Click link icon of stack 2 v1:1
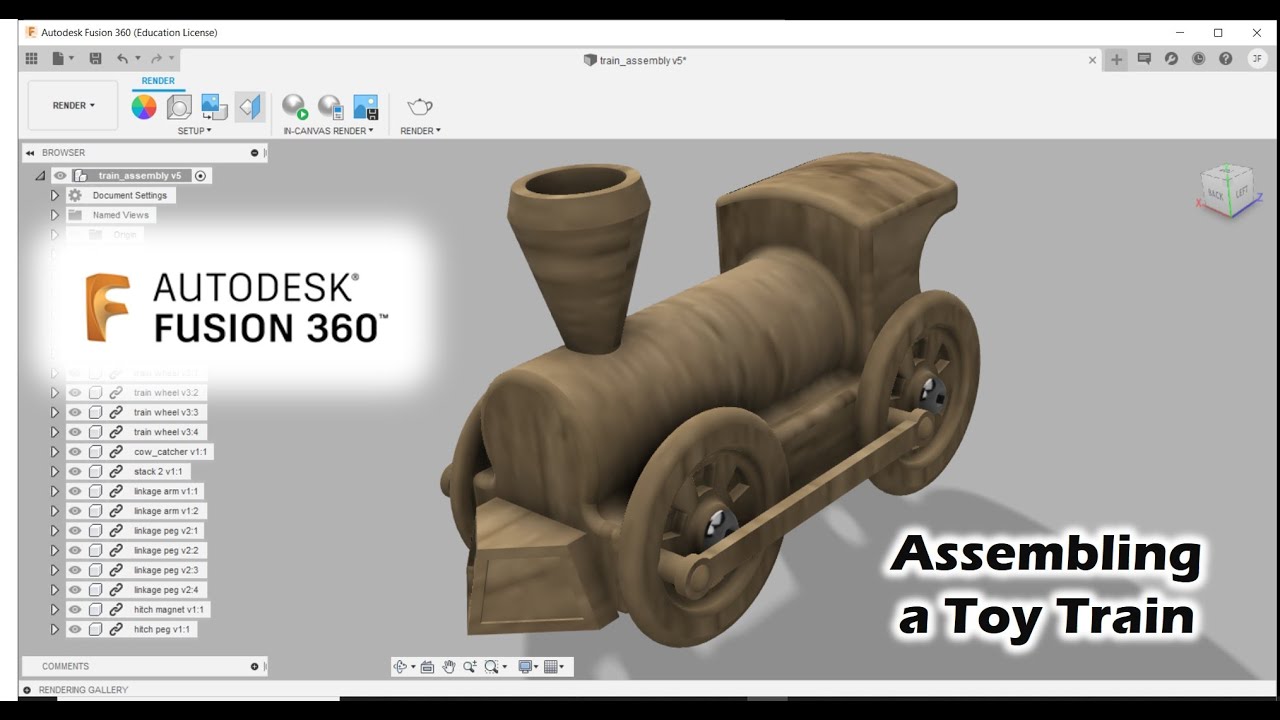This screenshot has height=720, width=1280. 116,471
